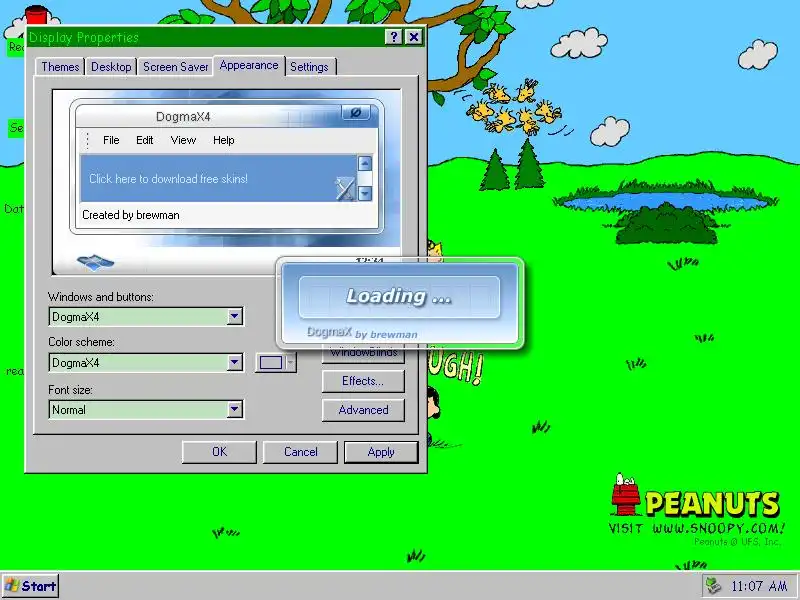800x600 pixels.
Task: Click the red desktop icon above the dialog
Action: click(x=36, y=15)
